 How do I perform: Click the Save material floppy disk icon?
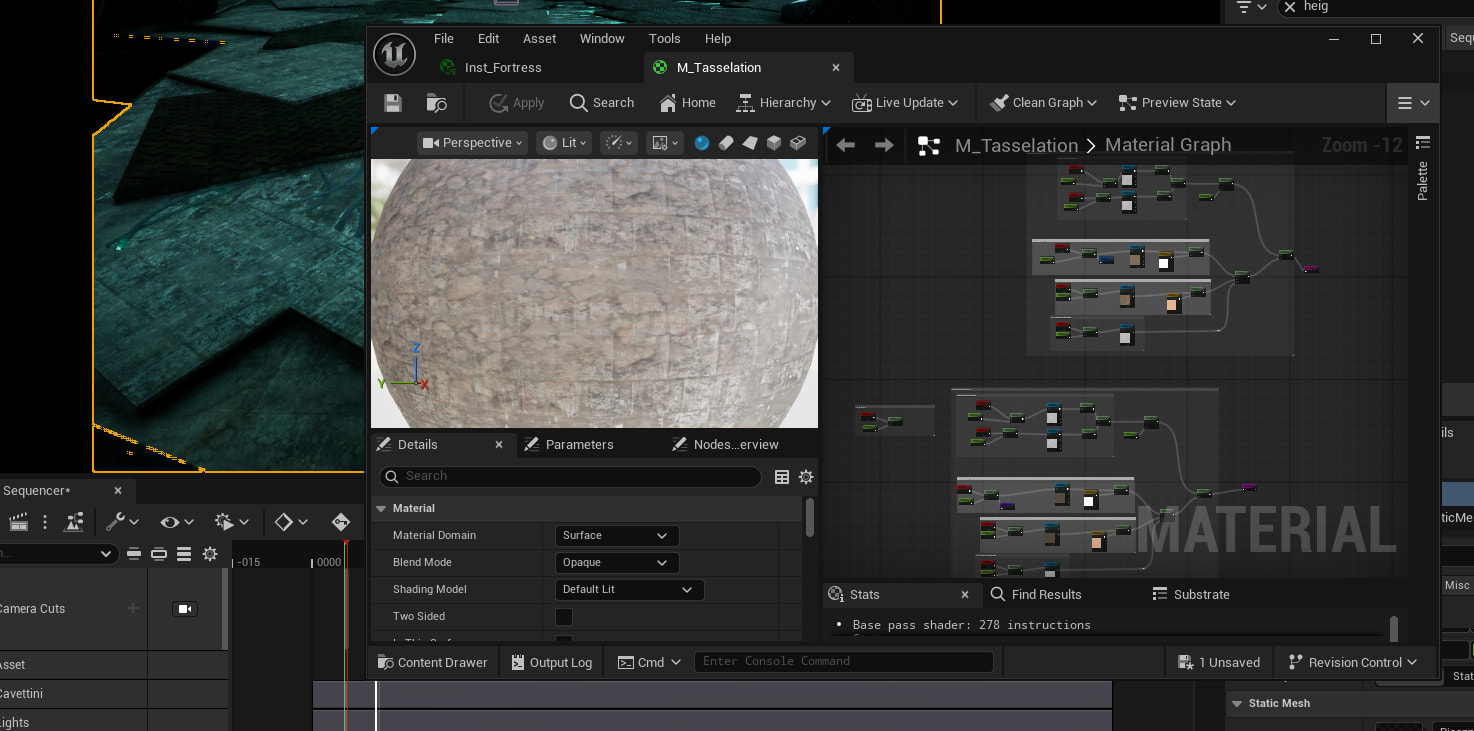(393, 103)
